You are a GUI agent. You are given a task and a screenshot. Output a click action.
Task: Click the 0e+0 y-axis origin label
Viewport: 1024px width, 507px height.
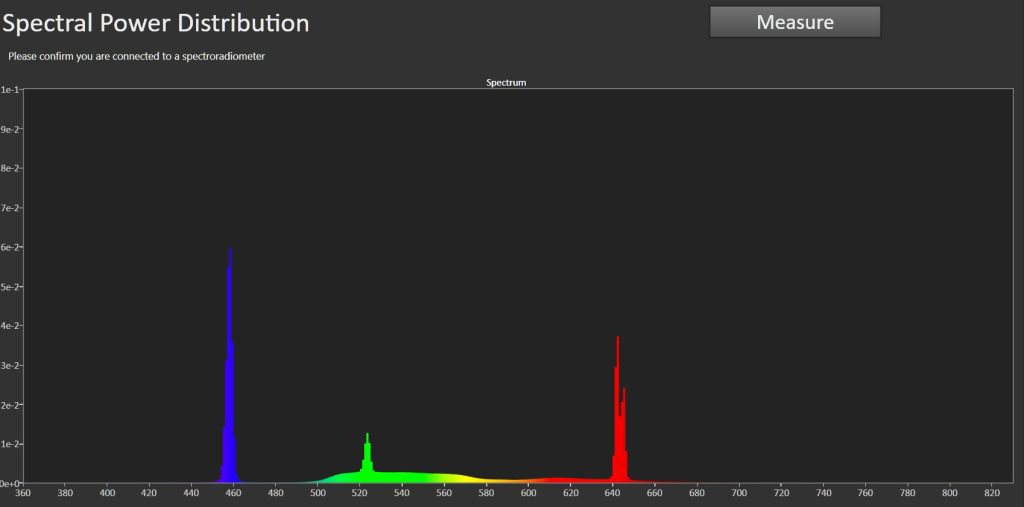click(x=9, y=483)
